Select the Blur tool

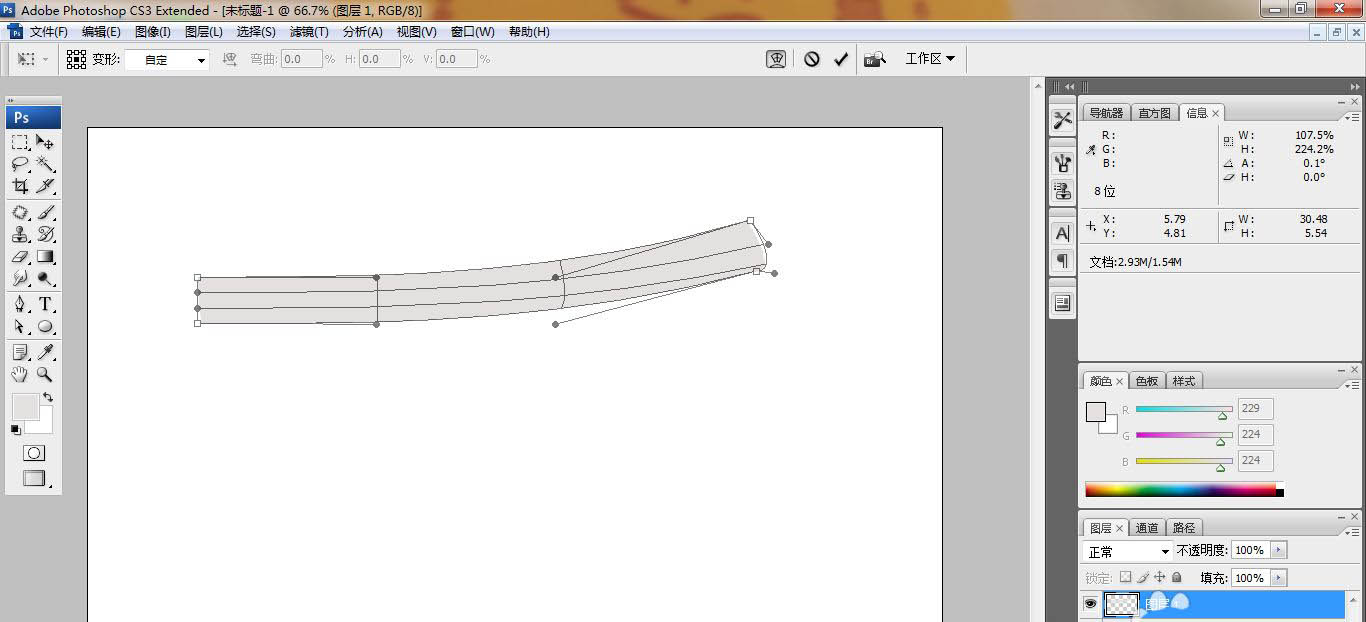tap(20, 279)
